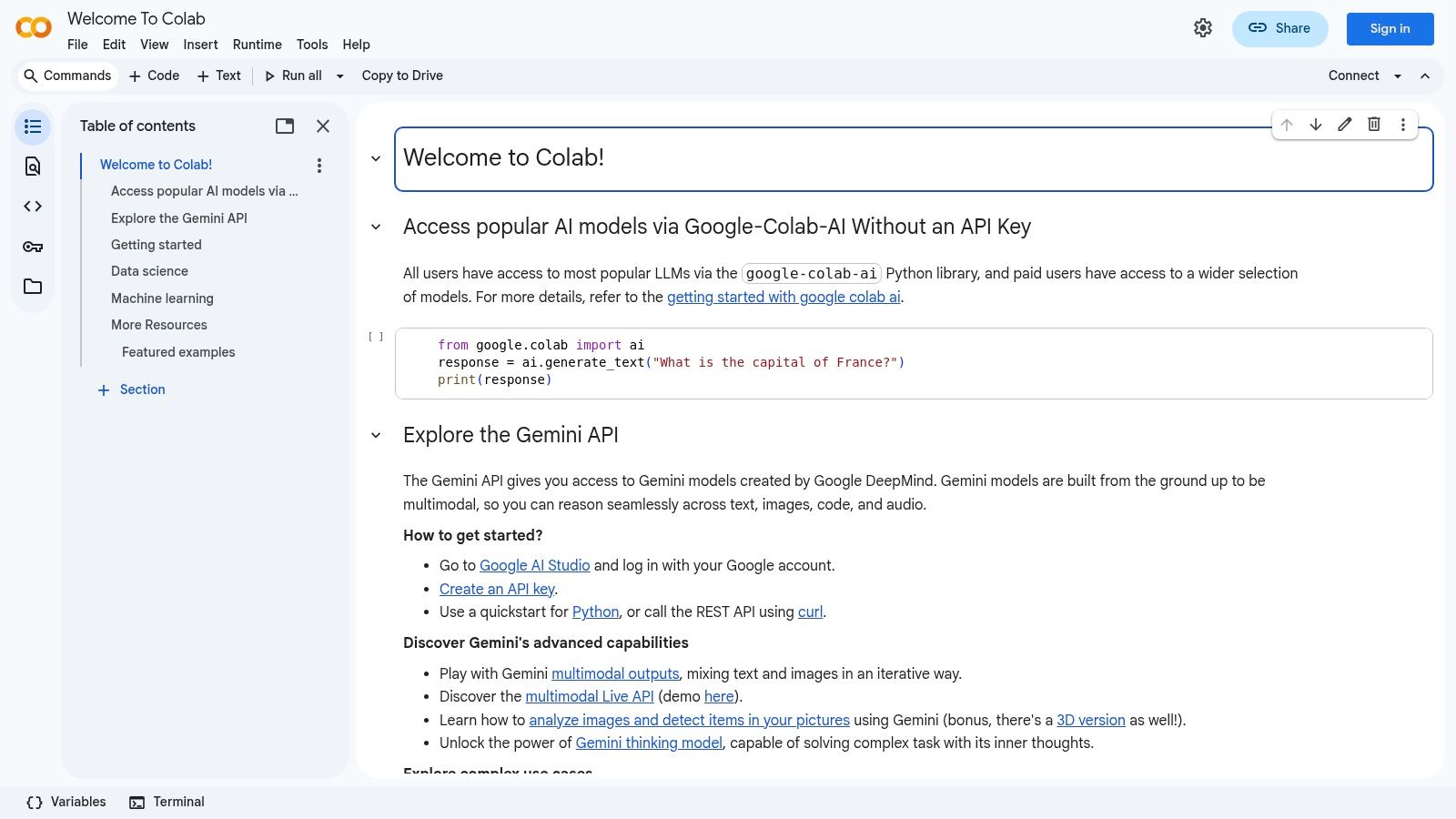Open the Runtime menu
This screenshot has width=1456, height=819.
(x=257, y=45)
